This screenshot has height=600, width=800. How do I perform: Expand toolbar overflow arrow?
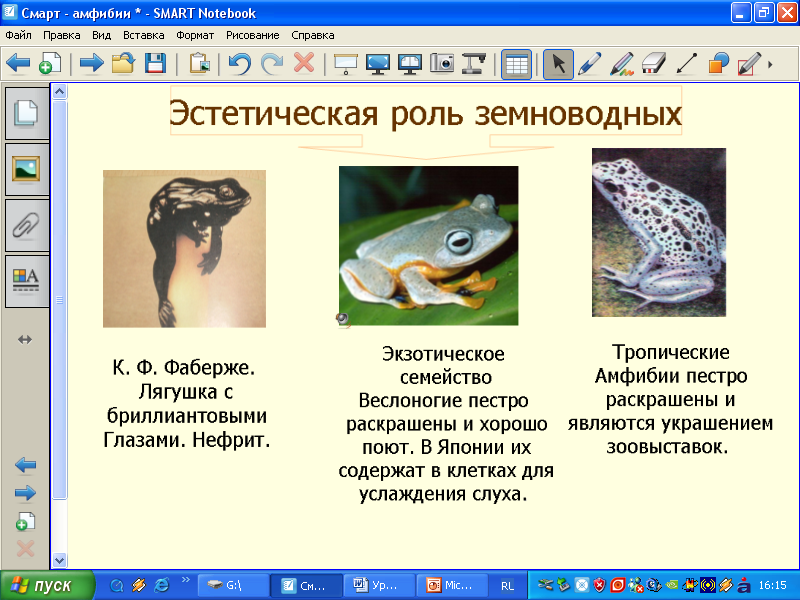(770, 64)
